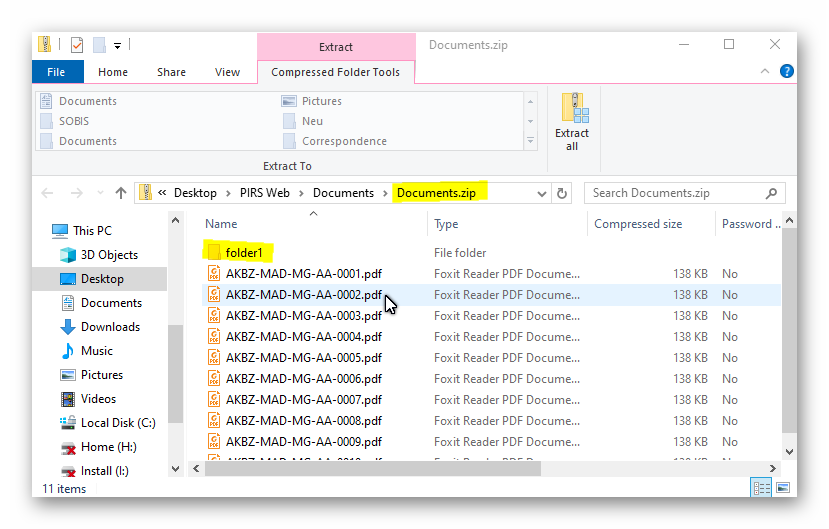Click the horizontal scrollbar in file list
The height and width of the screenshot is (529, 829).
pos(373,469)
